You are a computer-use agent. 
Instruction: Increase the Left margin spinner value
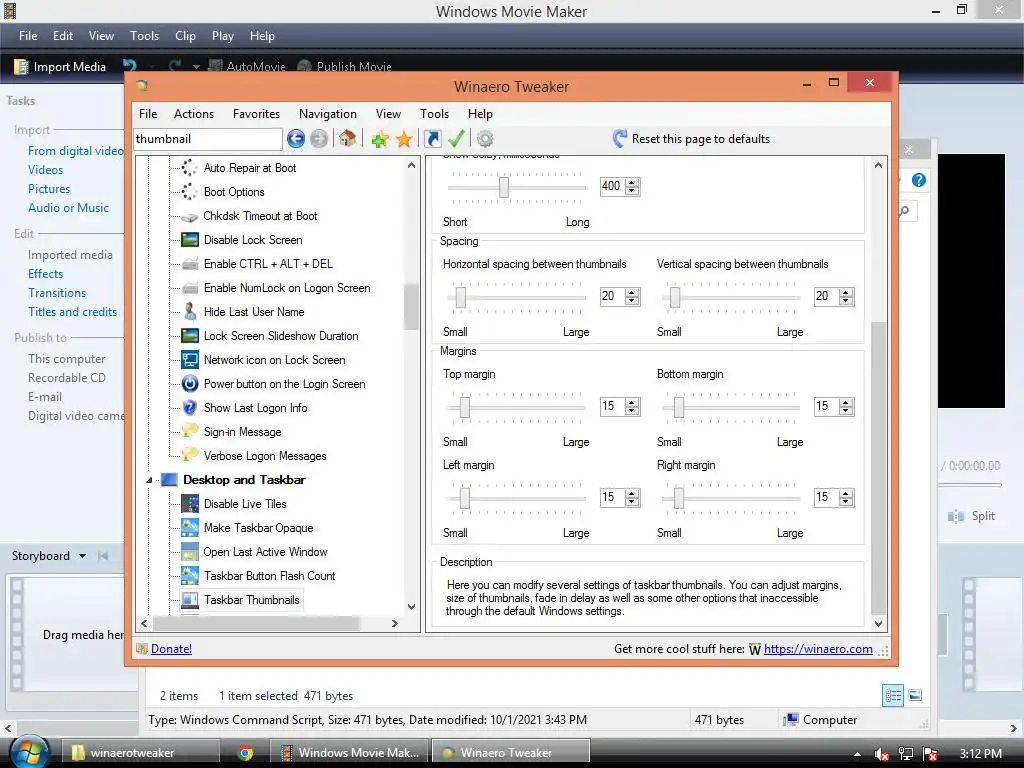click(x=632, y=494)
